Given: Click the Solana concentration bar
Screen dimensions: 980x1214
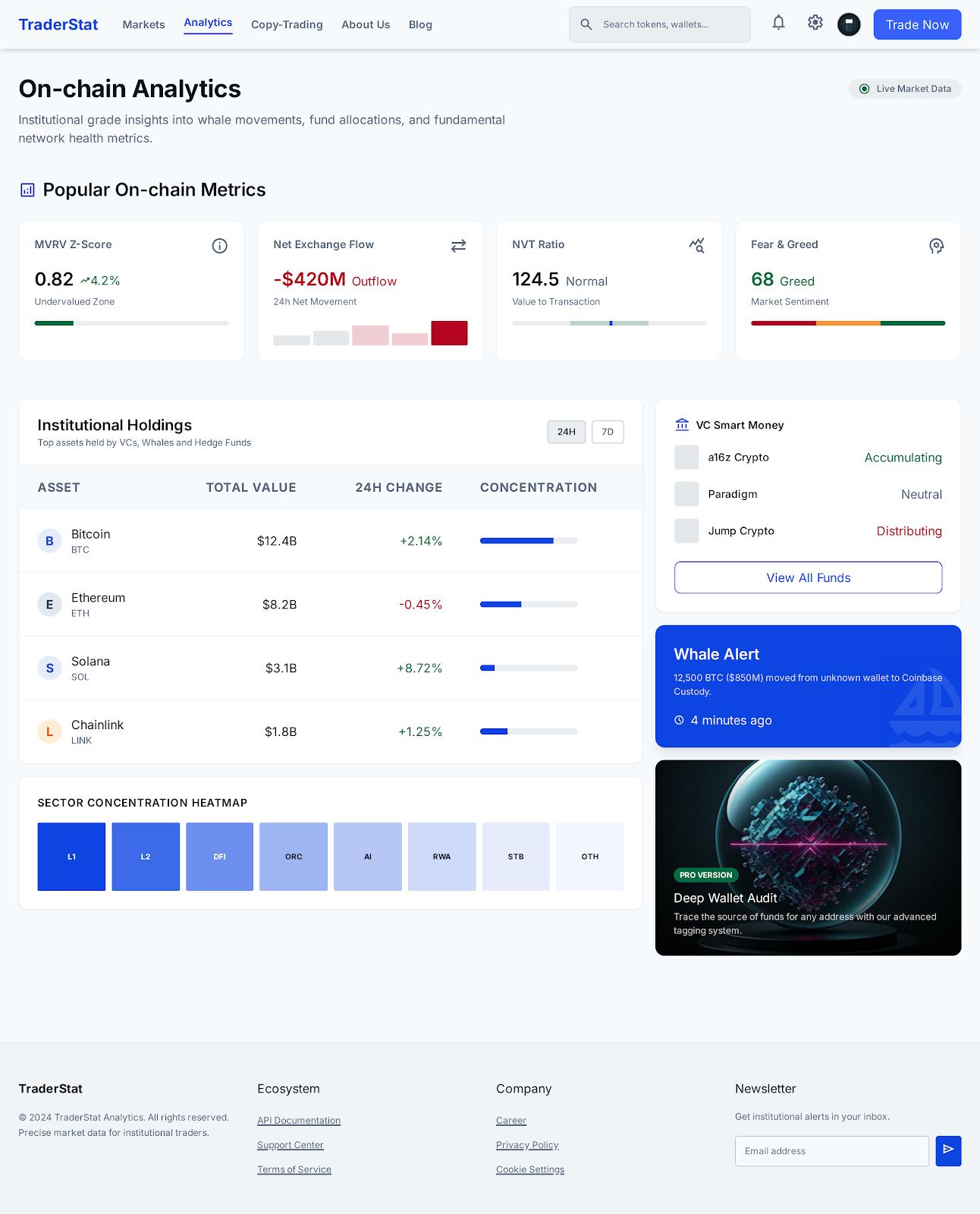Looking at the screenshot, I should [x=529, y=668].
